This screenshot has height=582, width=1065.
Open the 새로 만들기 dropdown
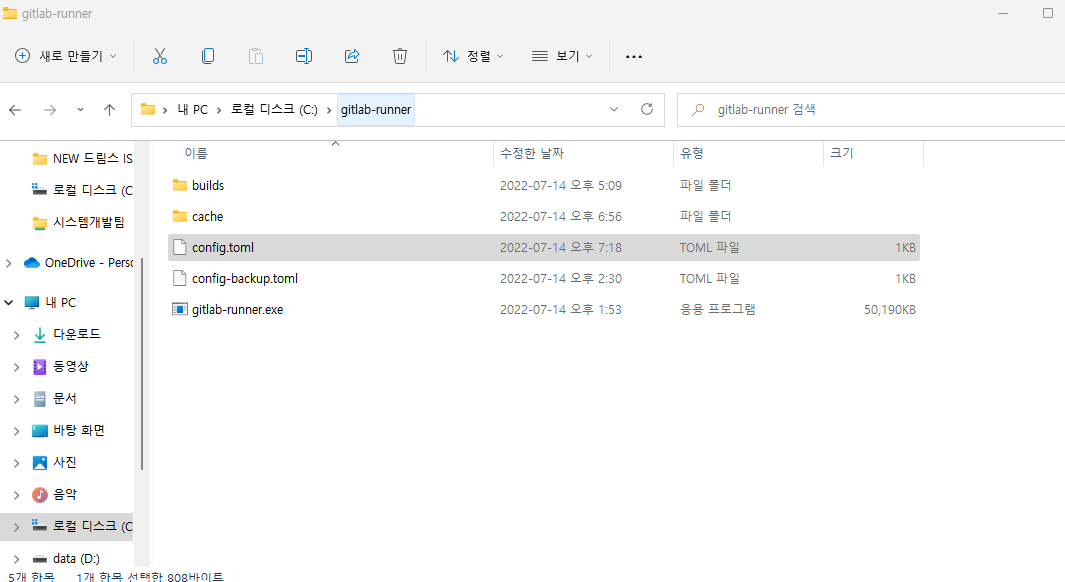pyautogui.click(x=65, y=56)
